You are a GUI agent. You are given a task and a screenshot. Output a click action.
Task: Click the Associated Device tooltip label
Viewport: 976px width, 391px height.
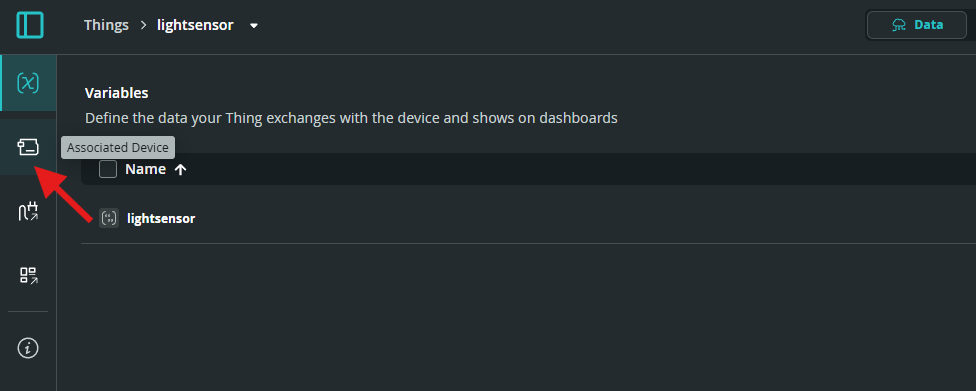click(118, 148)
